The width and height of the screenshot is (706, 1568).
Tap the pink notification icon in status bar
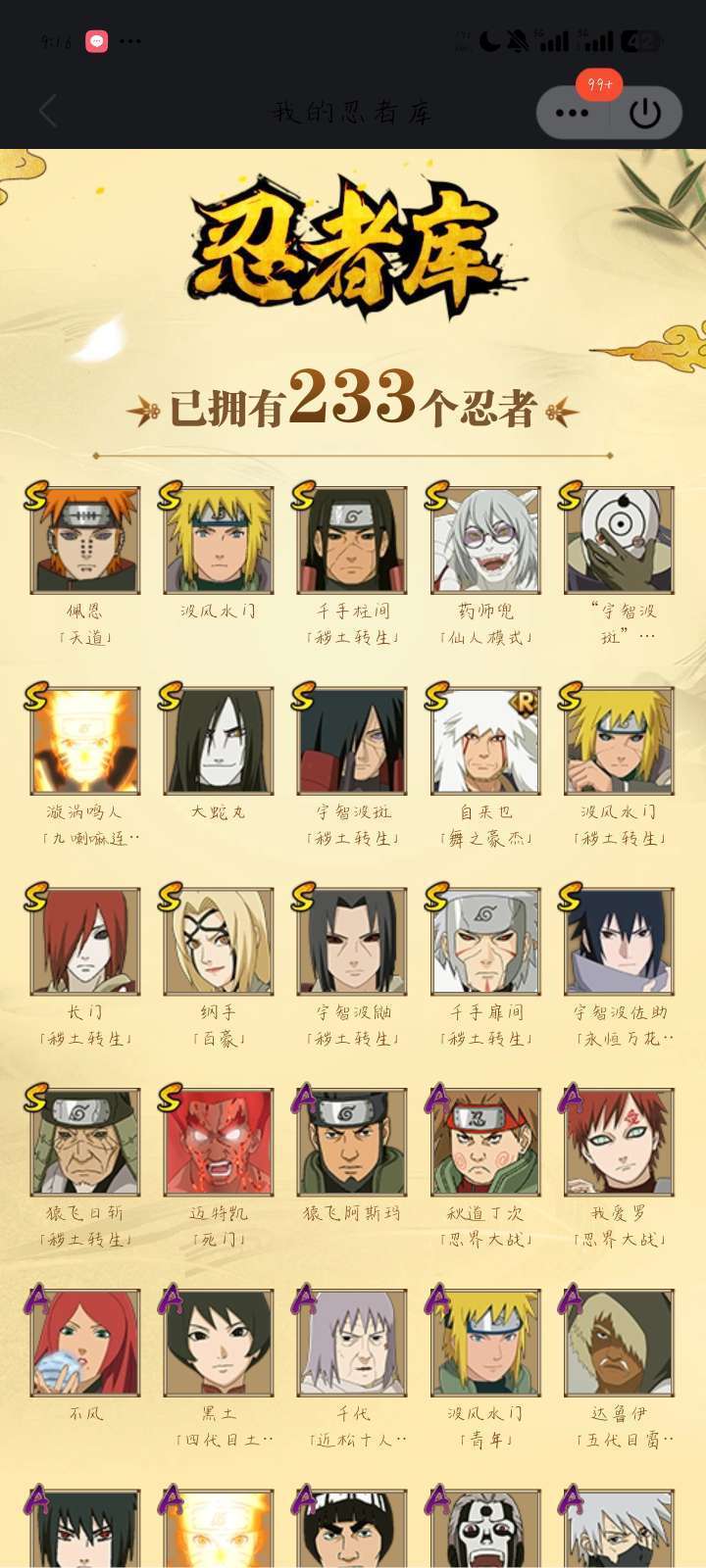click(96, 41)
